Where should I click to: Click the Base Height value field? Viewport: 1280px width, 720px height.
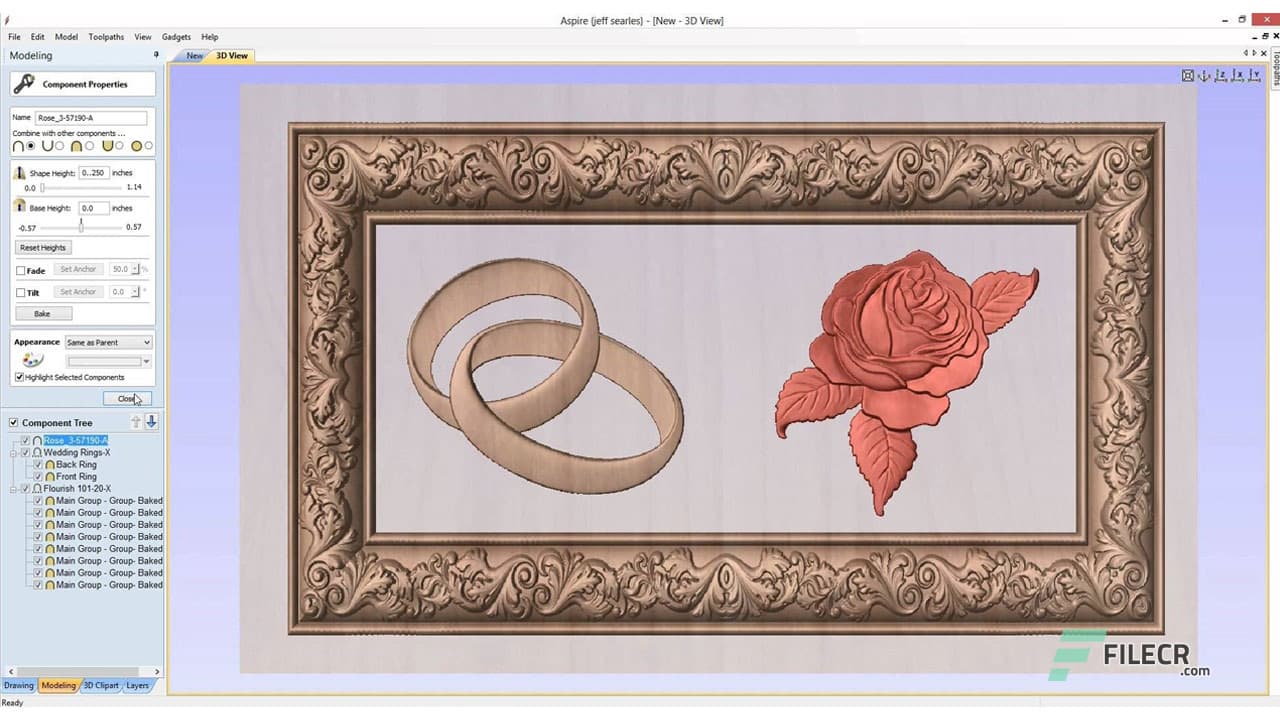[93, 208]
